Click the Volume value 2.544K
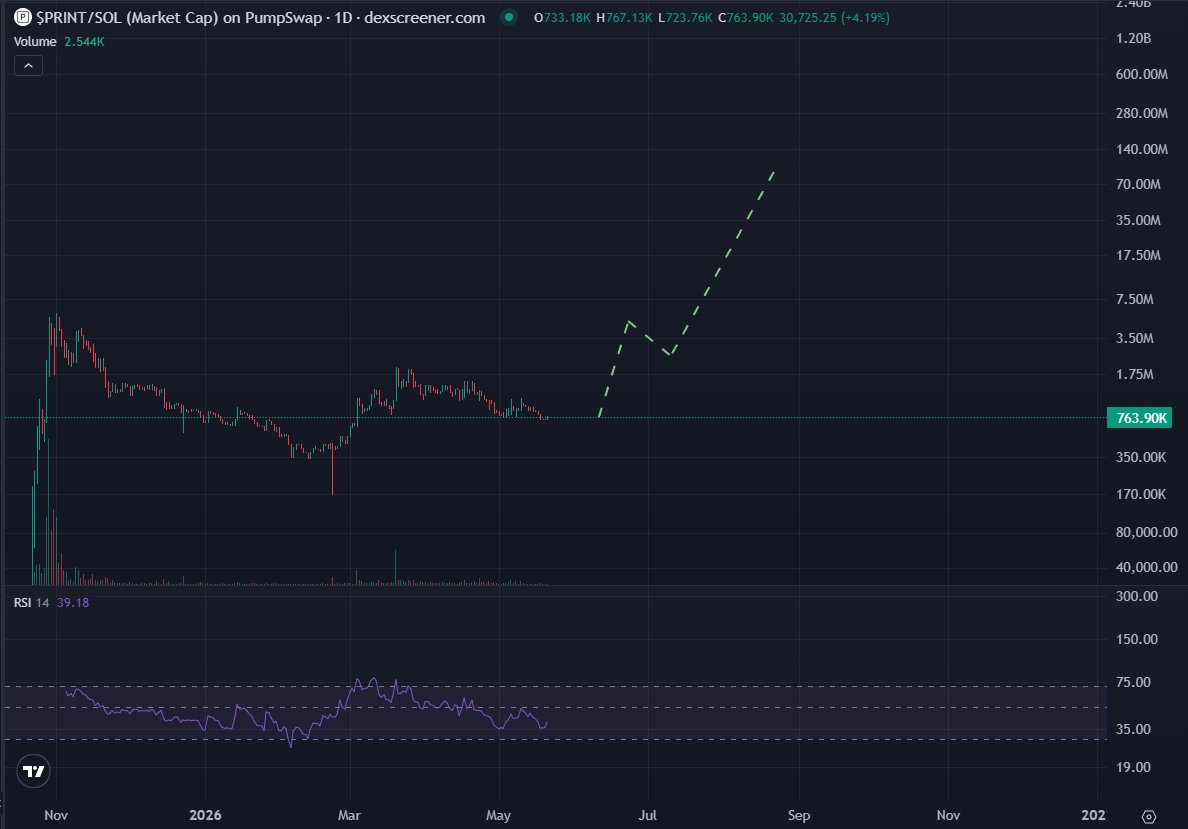The height and width of the screenshot is (829, 1188). [x=84, y=42]
